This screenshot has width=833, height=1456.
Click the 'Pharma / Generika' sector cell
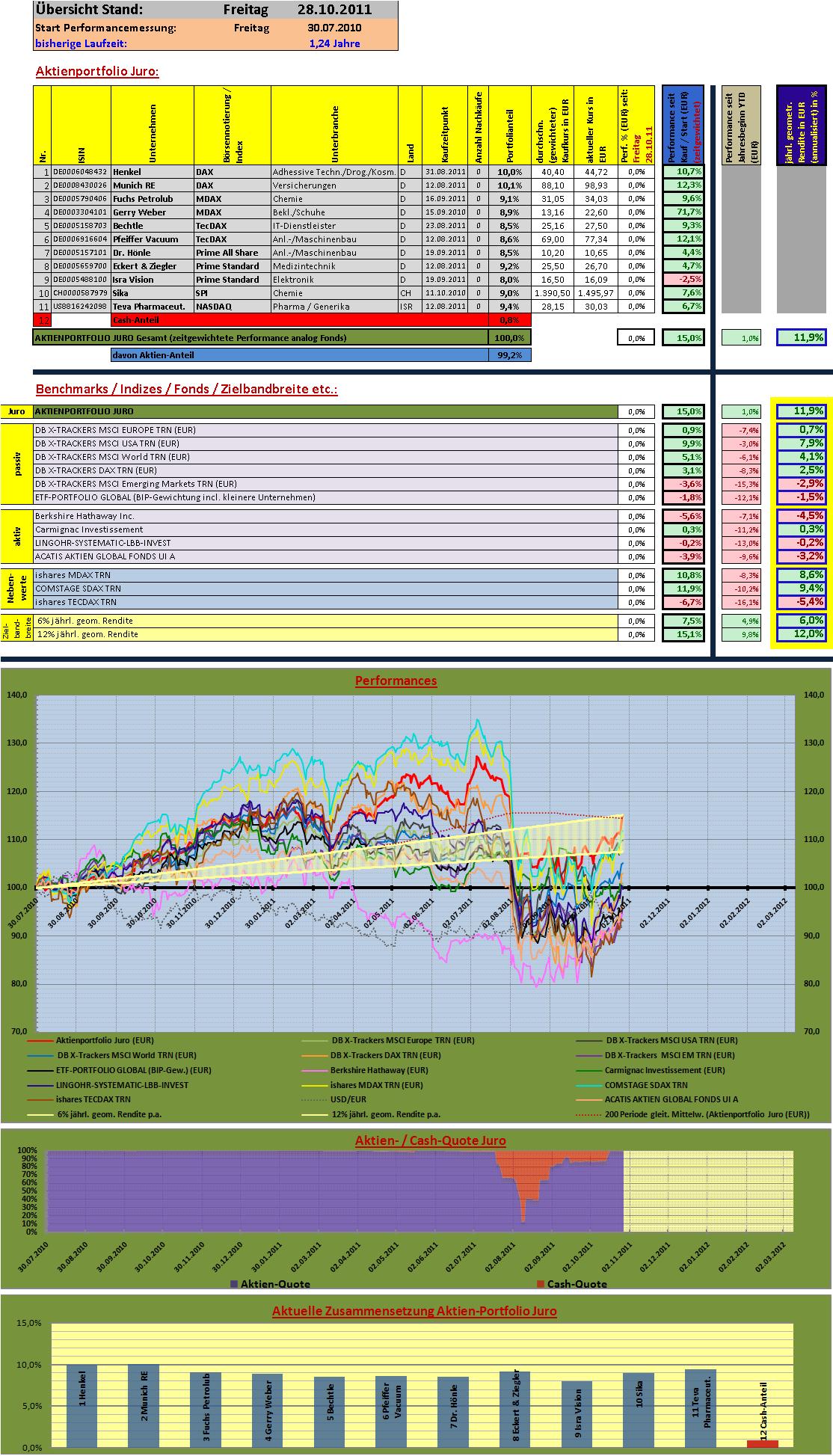tap(334, 307)
